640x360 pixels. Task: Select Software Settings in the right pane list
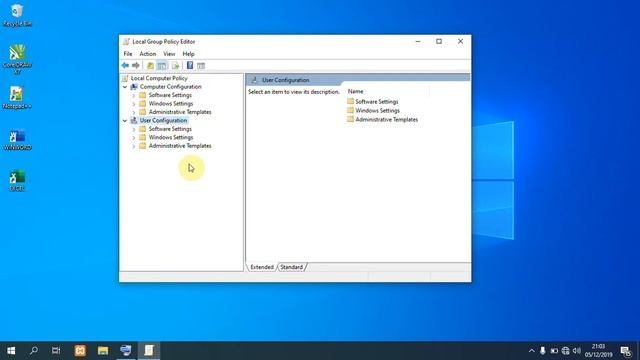coord(376,102)
